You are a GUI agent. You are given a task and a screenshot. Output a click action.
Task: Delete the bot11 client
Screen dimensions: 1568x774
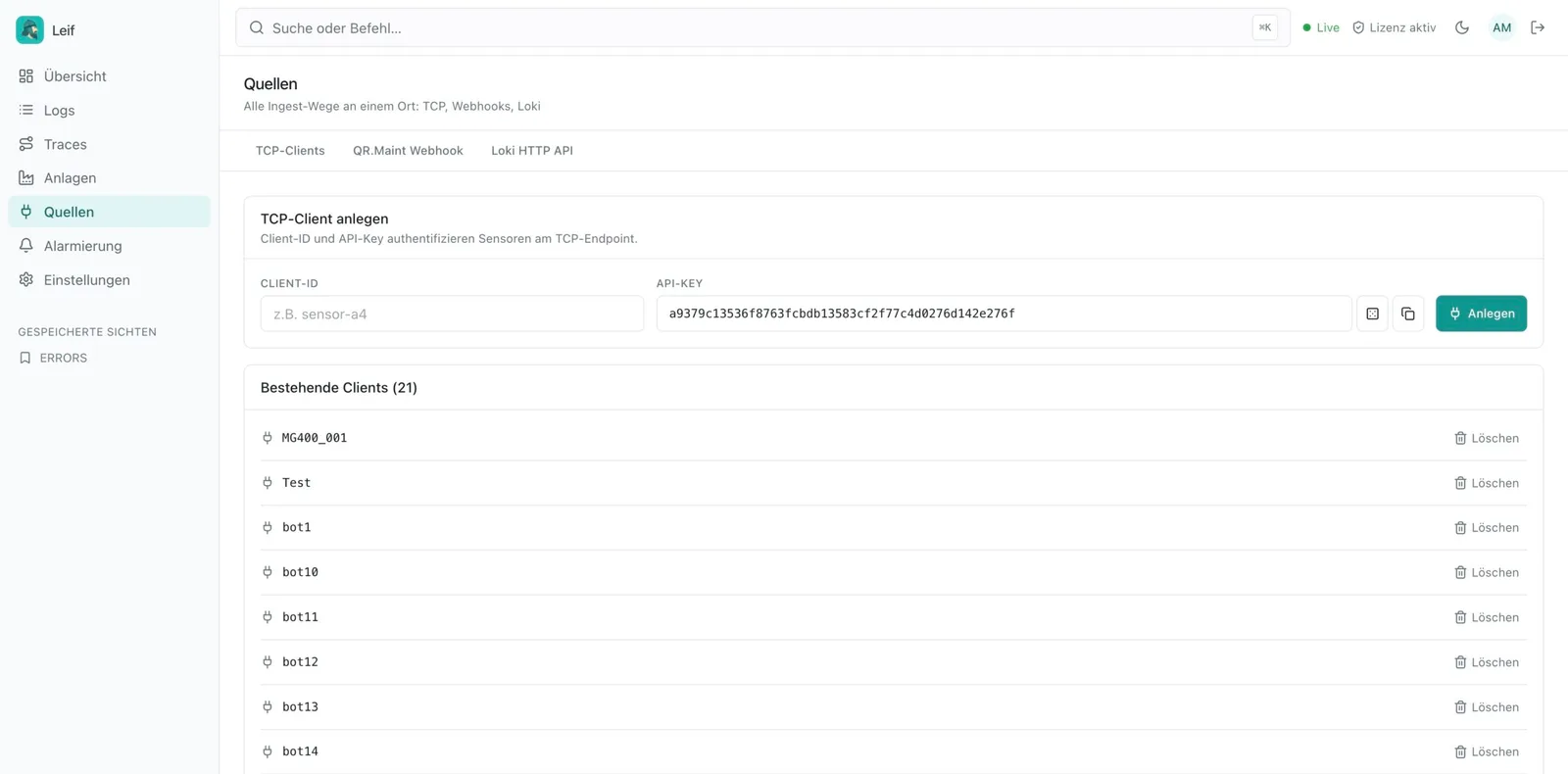pos(1487,617)
